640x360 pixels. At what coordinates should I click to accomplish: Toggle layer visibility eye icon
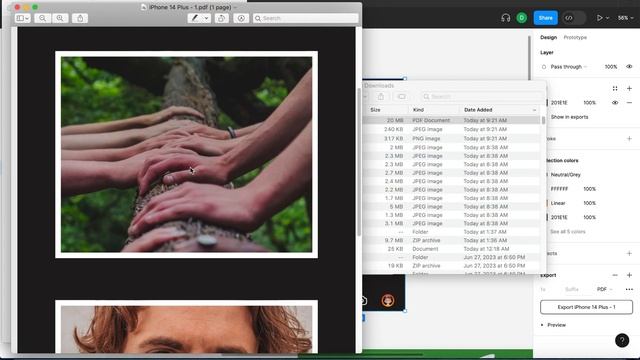click(x=629, y=67)
